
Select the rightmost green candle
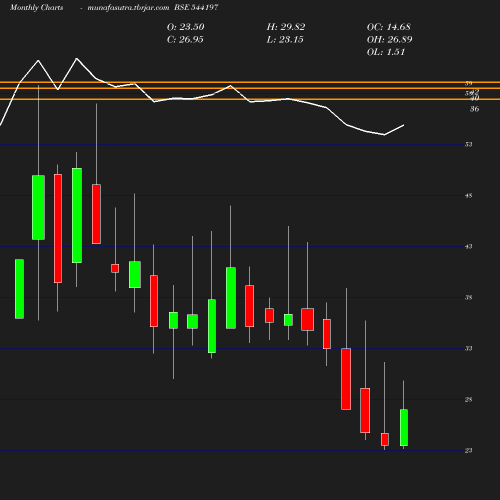click(x=404, y=427)
